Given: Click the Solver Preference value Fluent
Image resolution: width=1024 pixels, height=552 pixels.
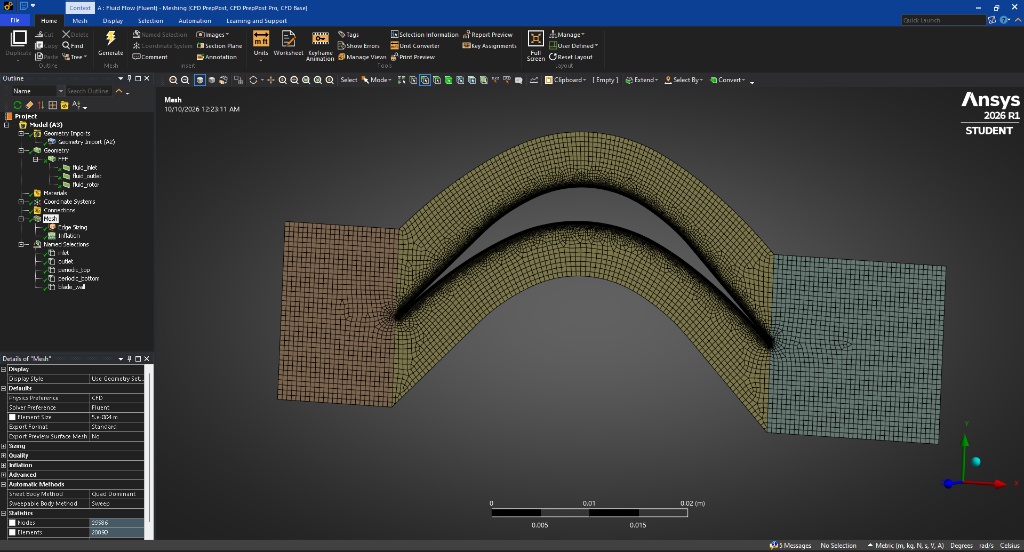Looking at the screenshot, I should tap(116, 408).
